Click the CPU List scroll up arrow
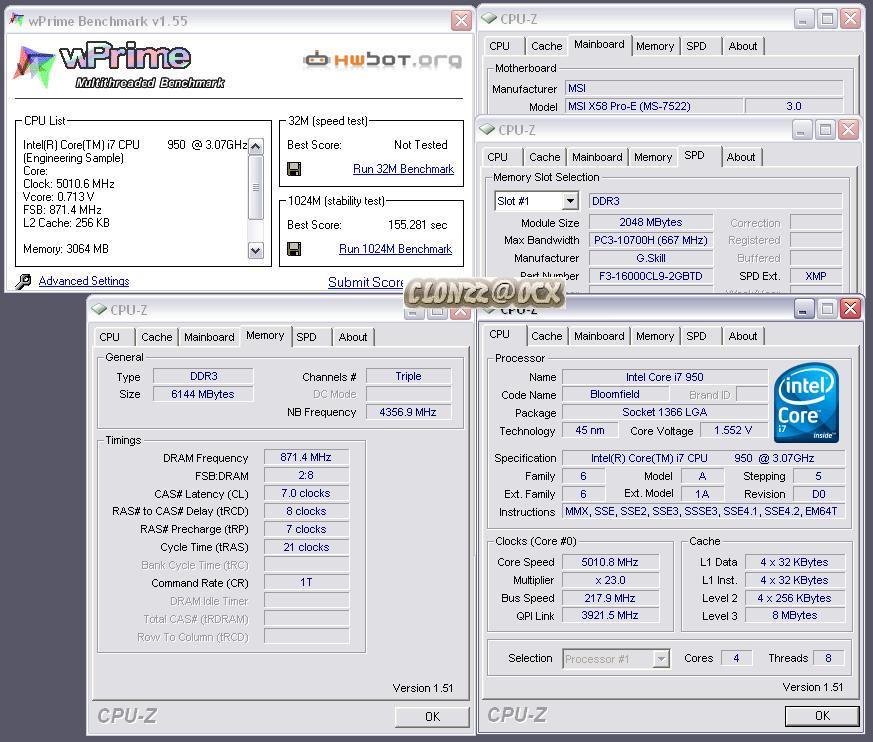Screen dimensions: 873x742 [x=256, y=147]
